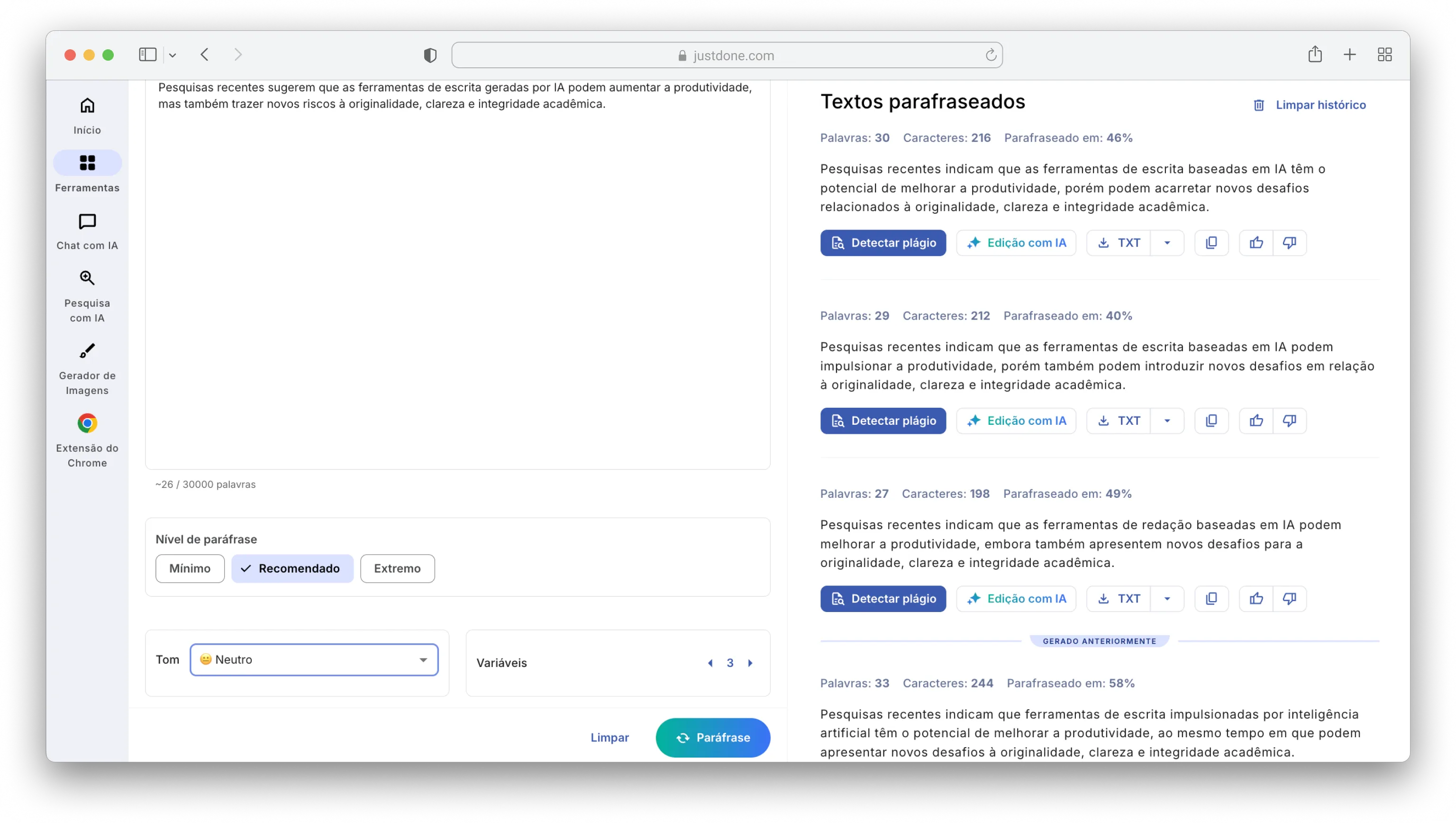Thumbs up the first paraphrased result
Viewport: 1456px width, 823px height.
(x=1256, y=243)
